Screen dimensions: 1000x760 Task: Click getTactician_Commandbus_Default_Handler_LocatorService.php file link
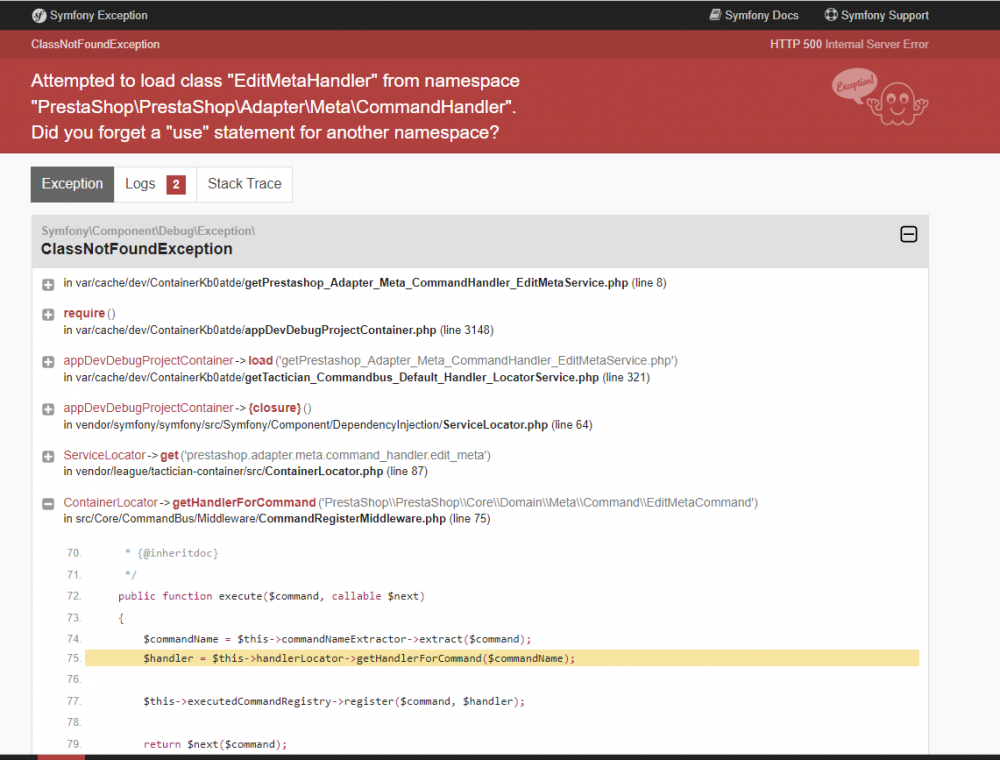click(422, 377)
